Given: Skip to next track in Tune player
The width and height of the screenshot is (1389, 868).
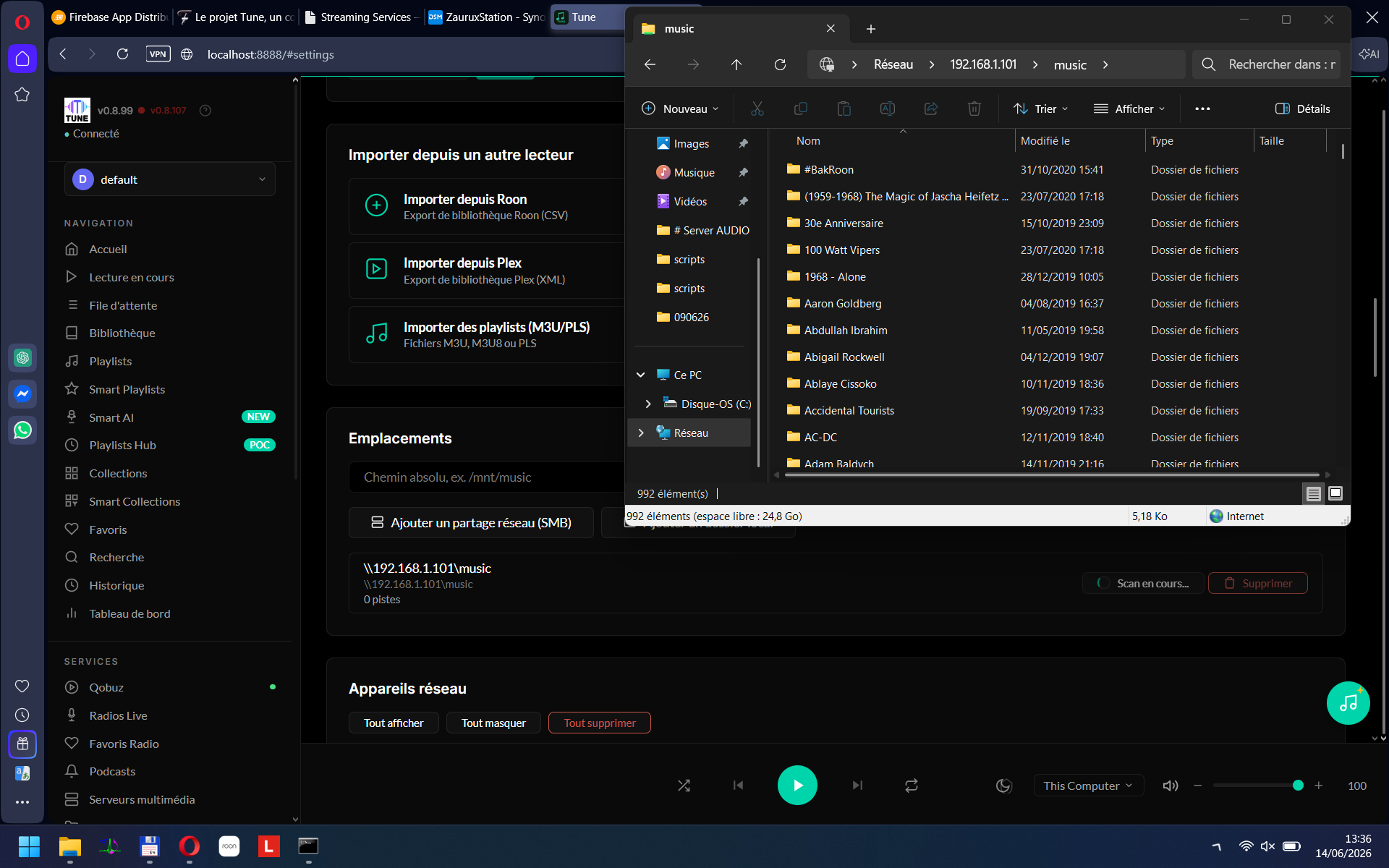Looking at the screenshot, I should (857, 786).
